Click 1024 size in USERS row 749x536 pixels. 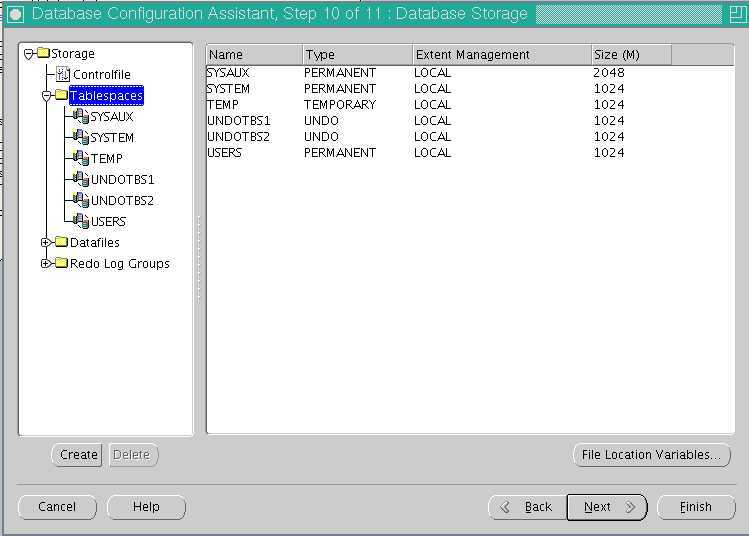coord(609,152)
